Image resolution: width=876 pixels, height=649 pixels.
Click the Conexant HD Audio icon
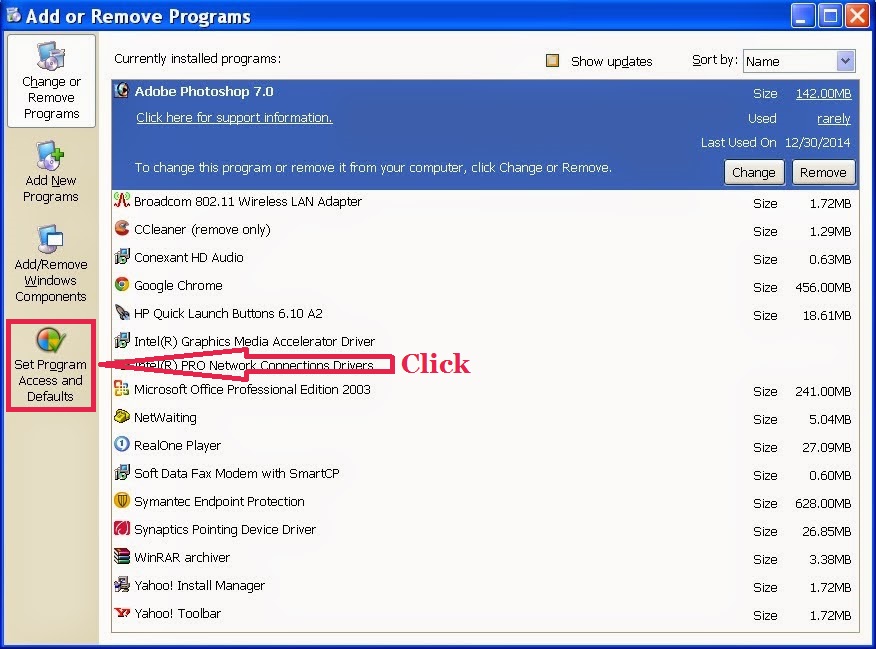pyautogui.click(x=122, y=256)
